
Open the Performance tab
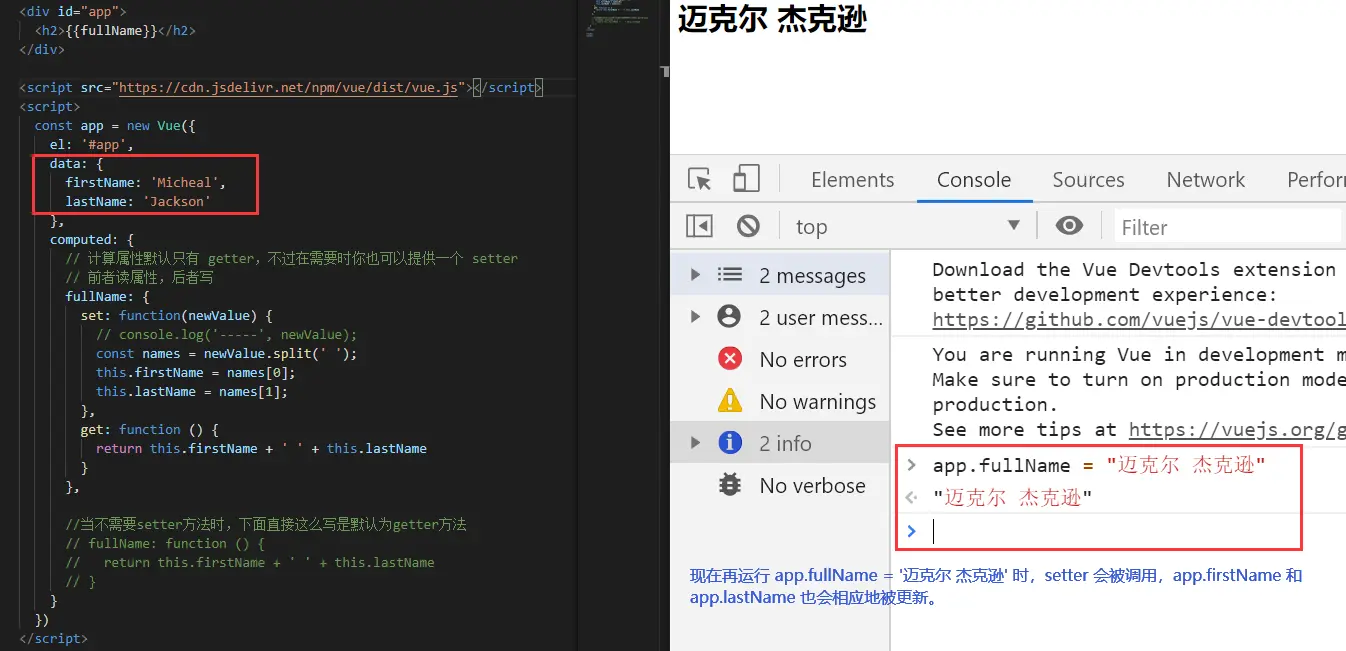click(x=1316, y=180)
